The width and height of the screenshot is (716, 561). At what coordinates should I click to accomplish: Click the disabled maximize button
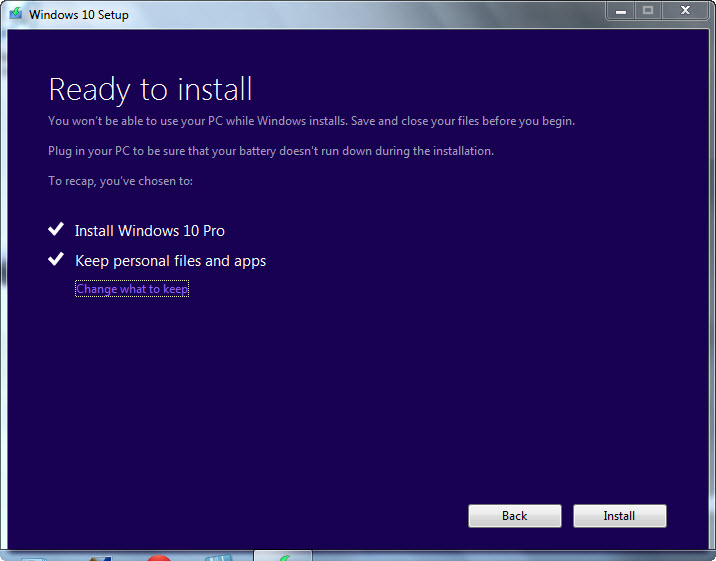click(648, 11)
